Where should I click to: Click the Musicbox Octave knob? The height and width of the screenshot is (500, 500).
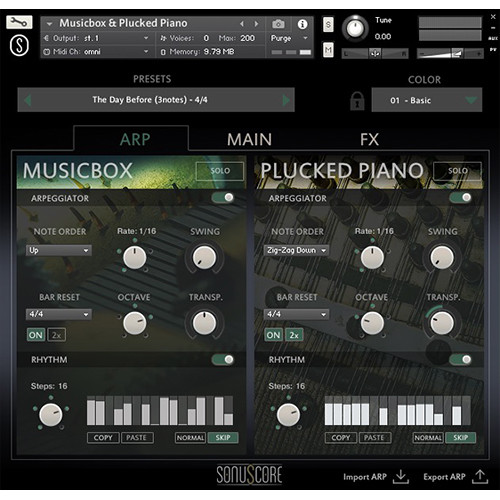[x=135, y=323]
